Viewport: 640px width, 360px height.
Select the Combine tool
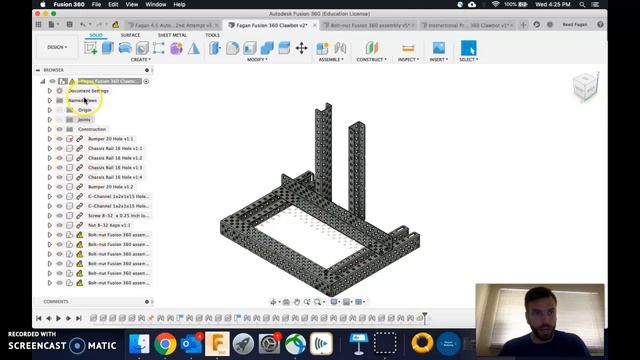pyautogui.click(x=267, y=48)
